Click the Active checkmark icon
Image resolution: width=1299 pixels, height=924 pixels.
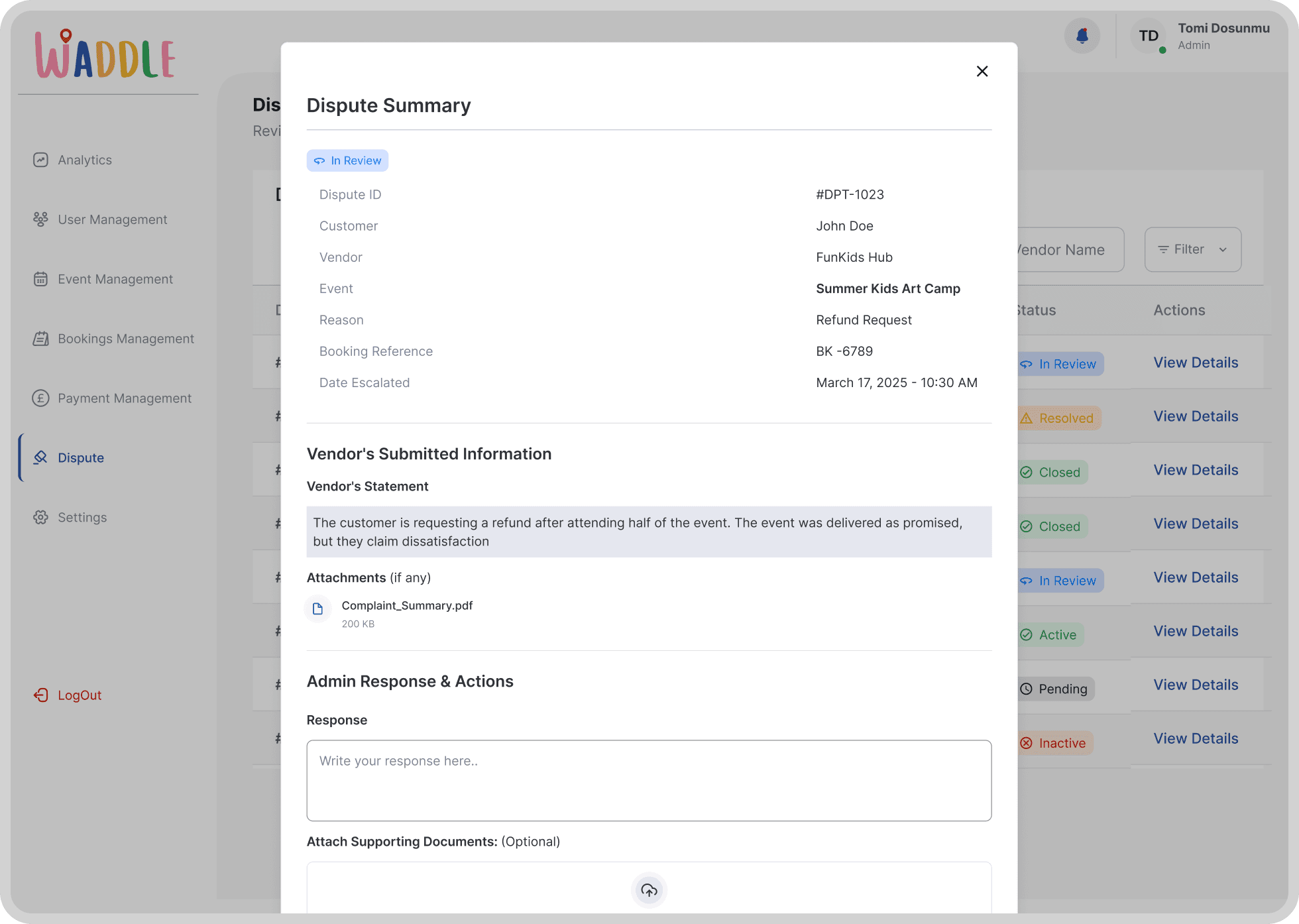pyautogui.click(x=1026, y=634)
